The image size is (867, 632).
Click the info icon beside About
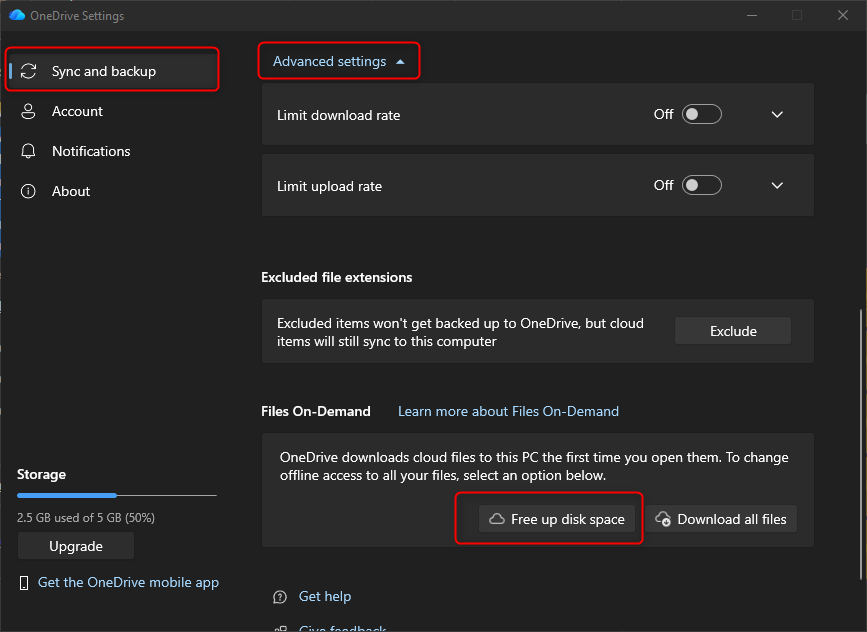tap(28, 191)
